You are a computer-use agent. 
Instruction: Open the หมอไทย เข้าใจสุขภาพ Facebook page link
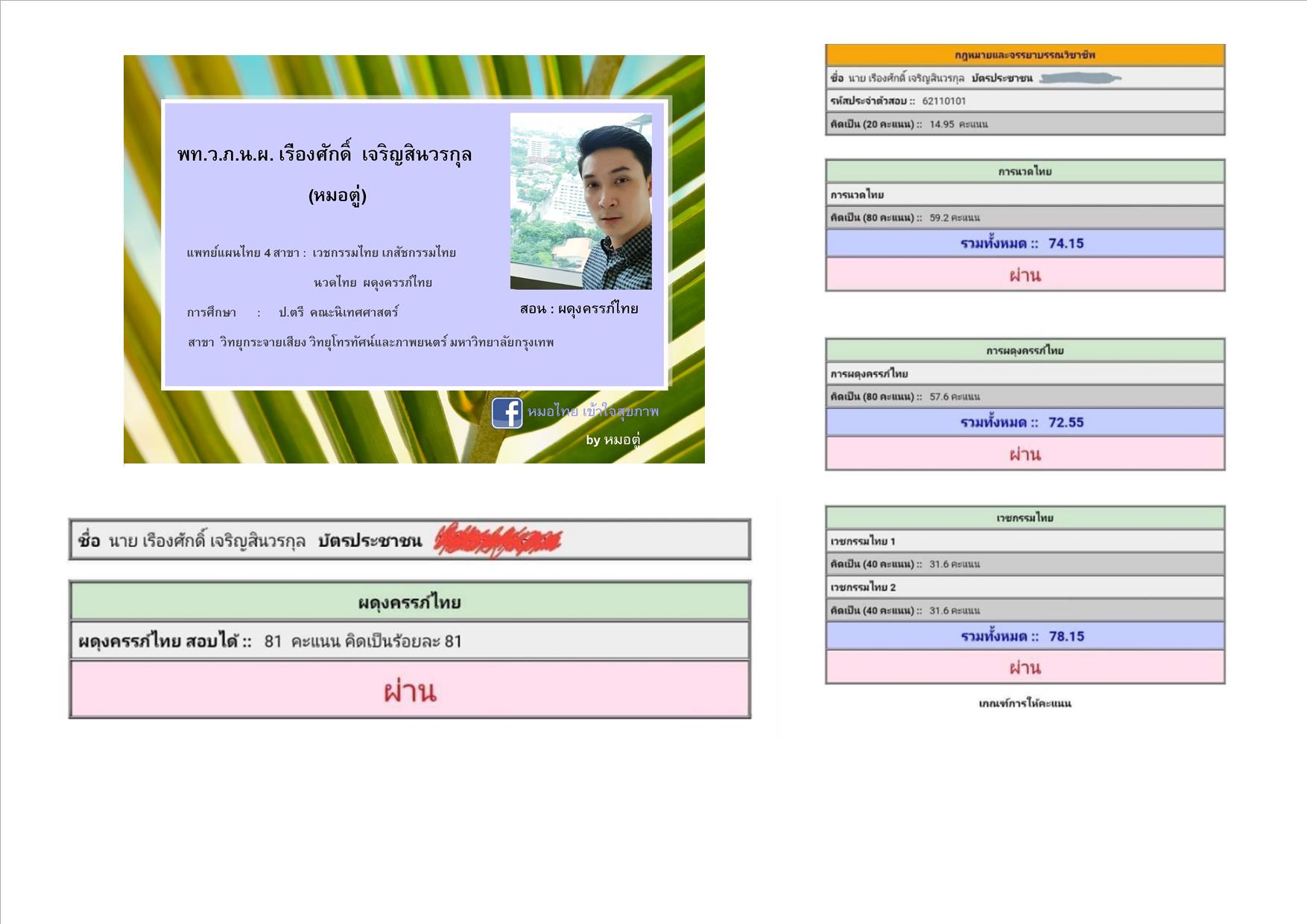[593, 411]
